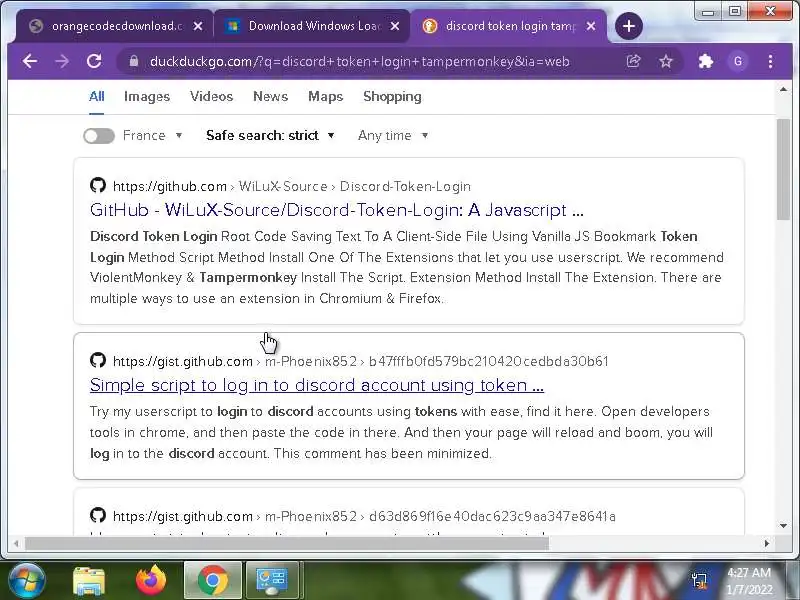This screenshot has height=600, width=800.
Task: Close the Download Windows Loader tab
Action: point(395,26)
